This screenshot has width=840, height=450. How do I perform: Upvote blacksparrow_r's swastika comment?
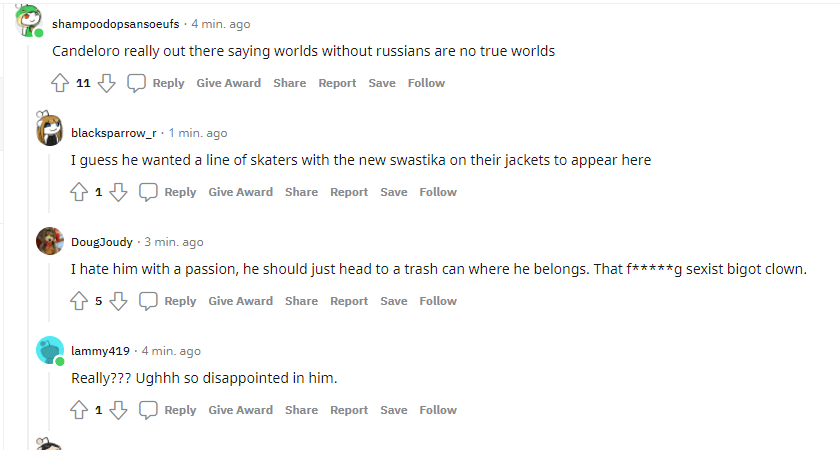pyautogui.click(x=79, y=192)
